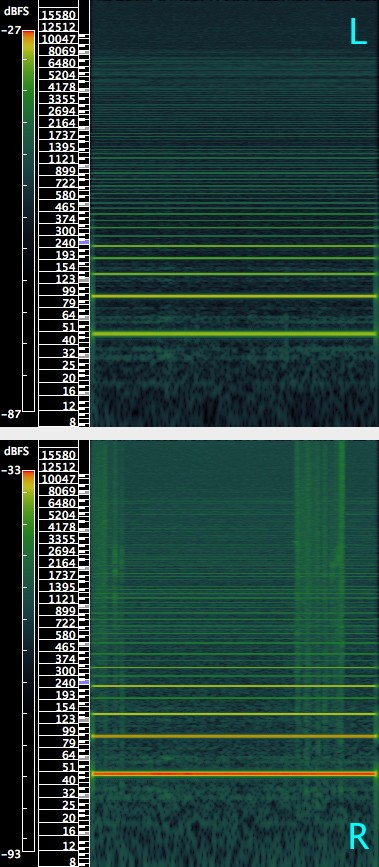This screenshot has width=379, height=867.
Task: Click the R channel dBFS color scale bar
Action: click(29, 661)
